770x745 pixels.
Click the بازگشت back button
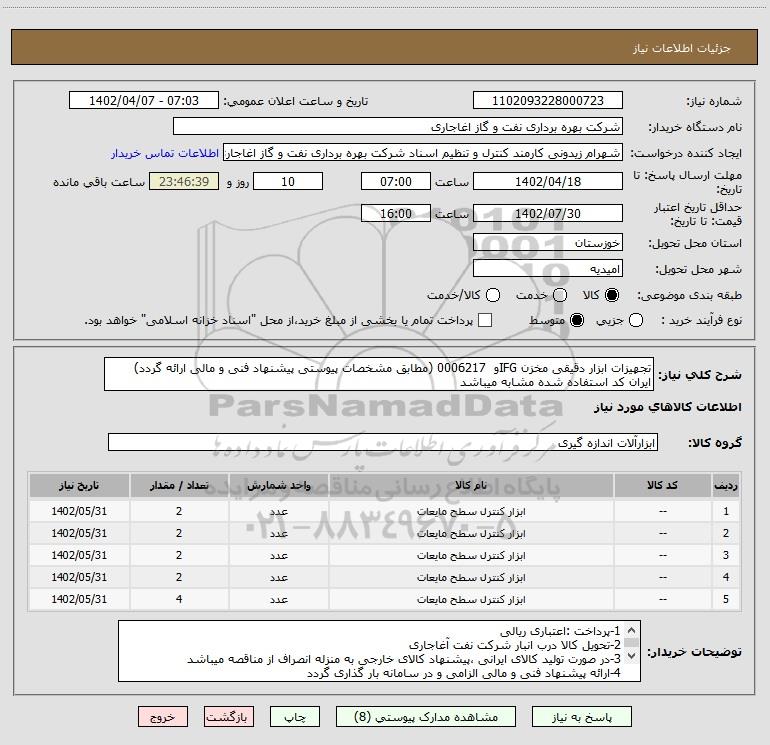point(229,717)
